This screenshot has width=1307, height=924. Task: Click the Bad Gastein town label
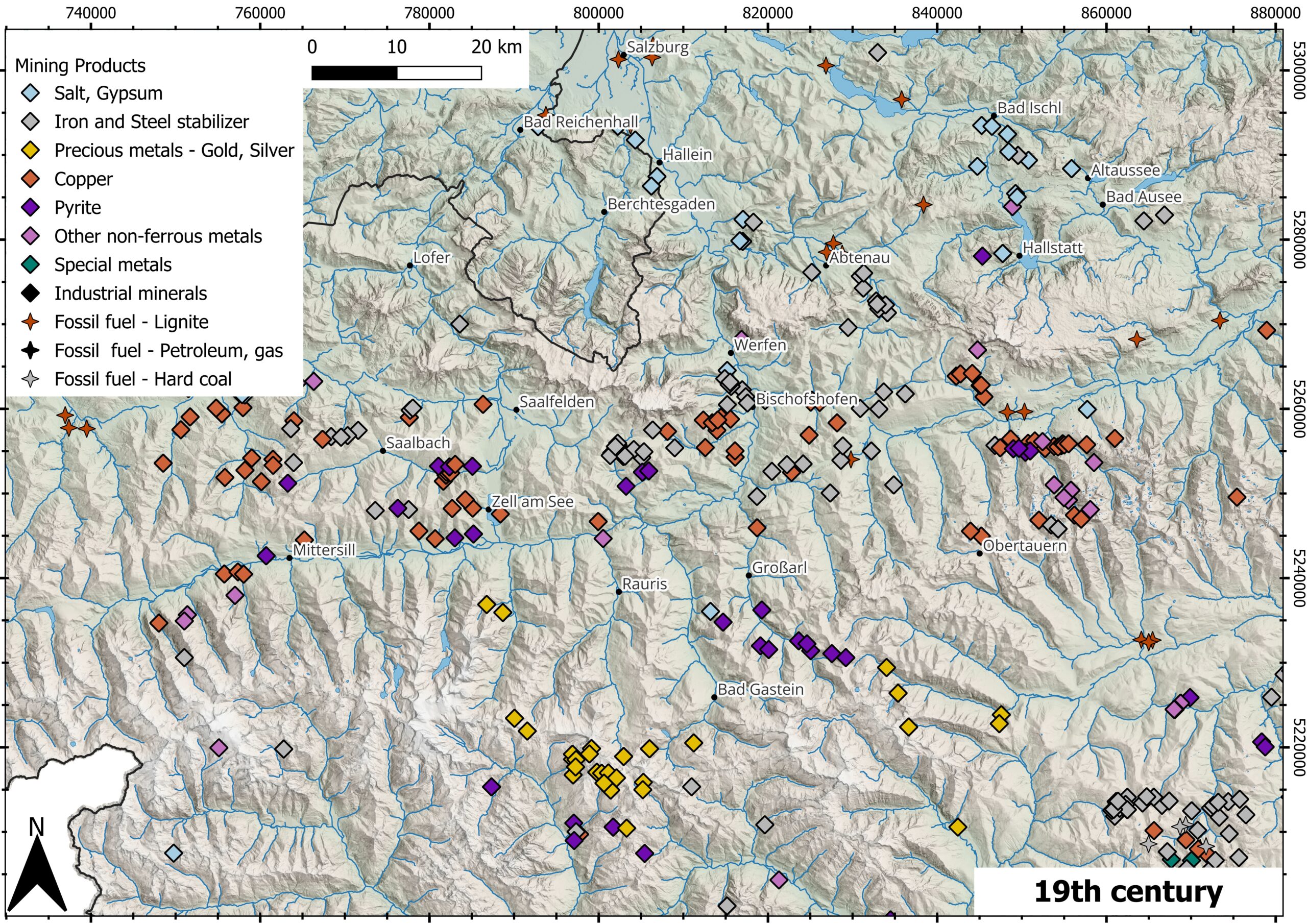pos(761,690)
